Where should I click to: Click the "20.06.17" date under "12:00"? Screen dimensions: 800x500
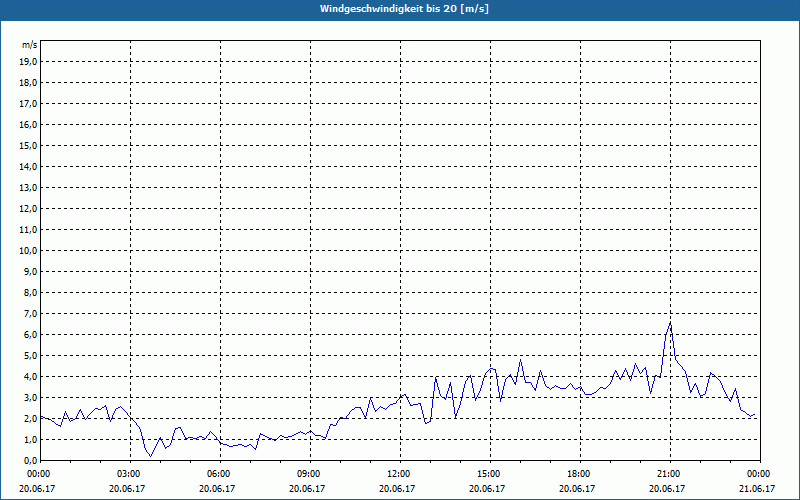coord(397,488)
